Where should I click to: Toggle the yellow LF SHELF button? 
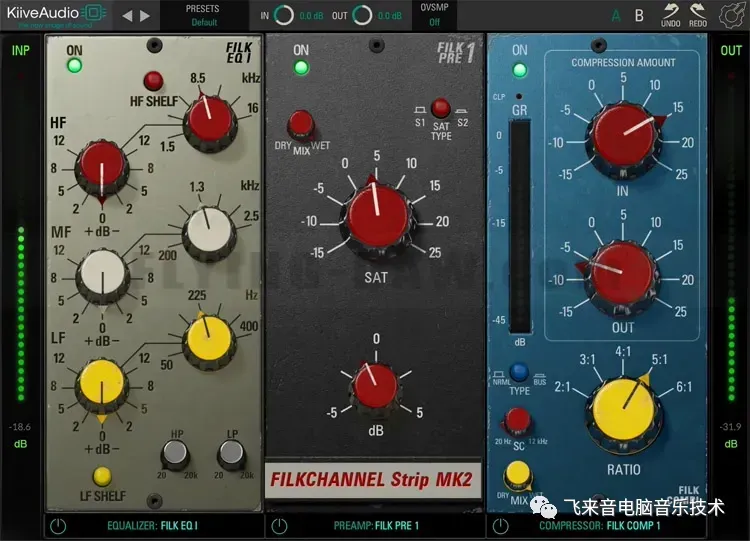point(102,476)
